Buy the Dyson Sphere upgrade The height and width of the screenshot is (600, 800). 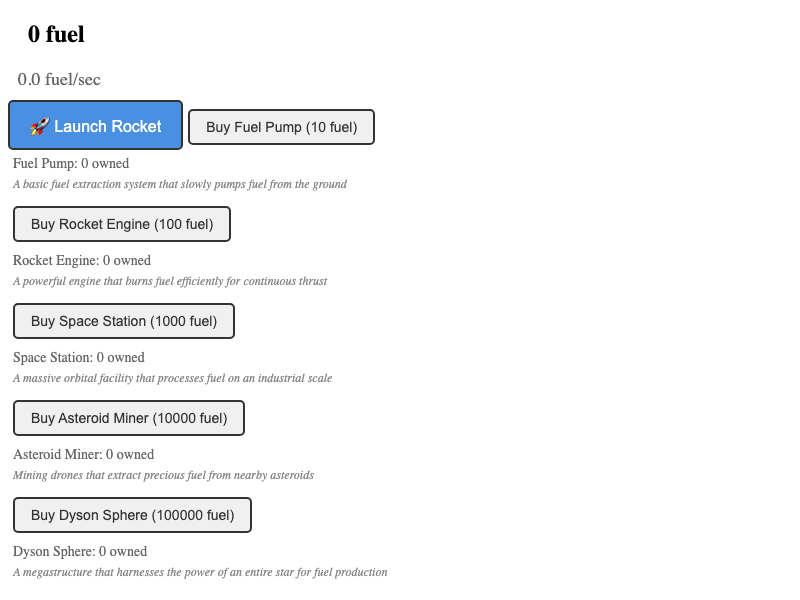click(132, 515)
